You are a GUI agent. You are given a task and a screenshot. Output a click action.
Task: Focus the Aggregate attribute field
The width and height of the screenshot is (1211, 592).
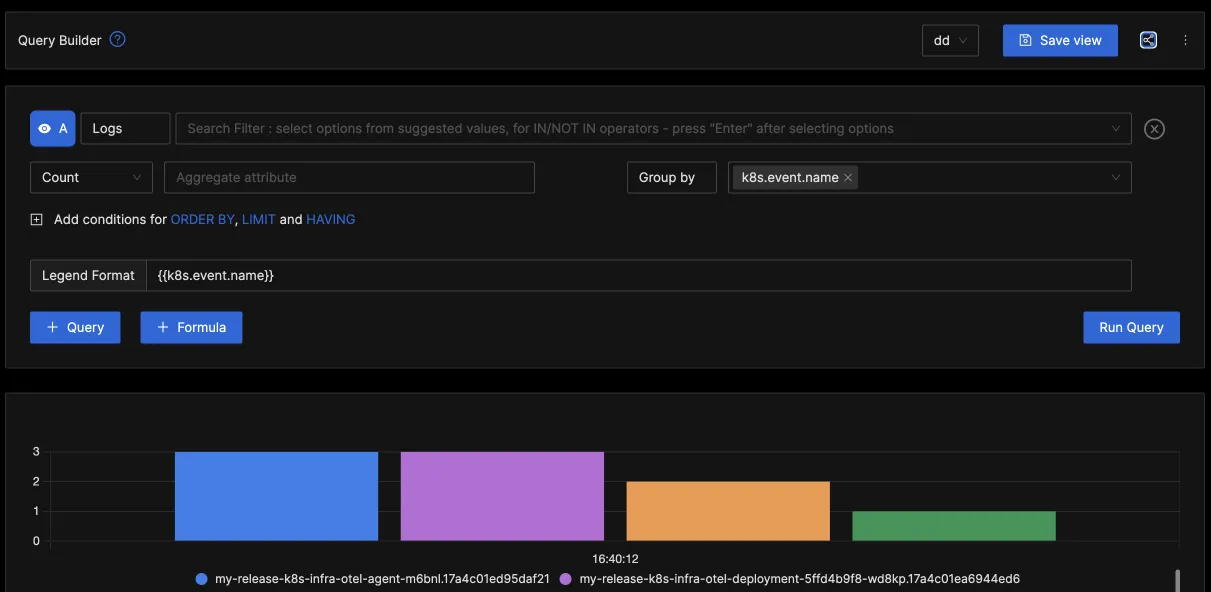point(349,177)
